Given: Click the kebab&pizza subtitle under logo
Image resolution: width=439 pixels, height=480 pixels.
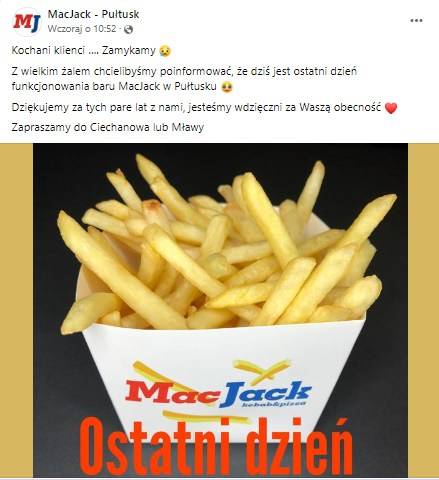Looking at the screenshot, I should tap(273, 404).
